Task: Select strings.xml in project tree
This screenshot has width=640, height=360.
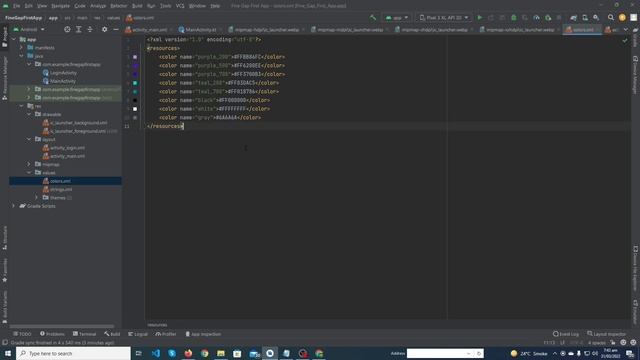Action: pyautogui.click(x=61, y=189)
